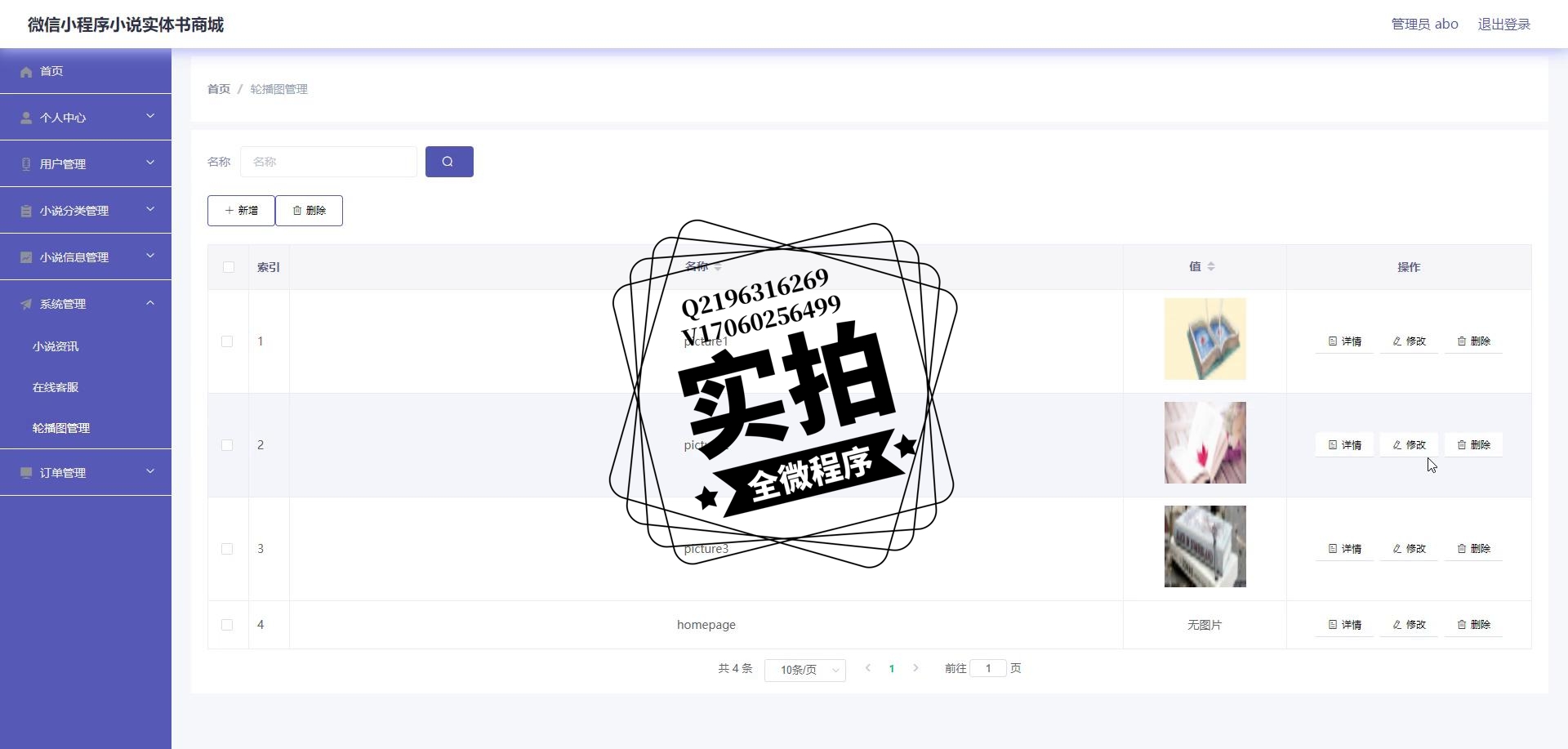
Task: Select page 1 in pagination
Action: [892, 669]
